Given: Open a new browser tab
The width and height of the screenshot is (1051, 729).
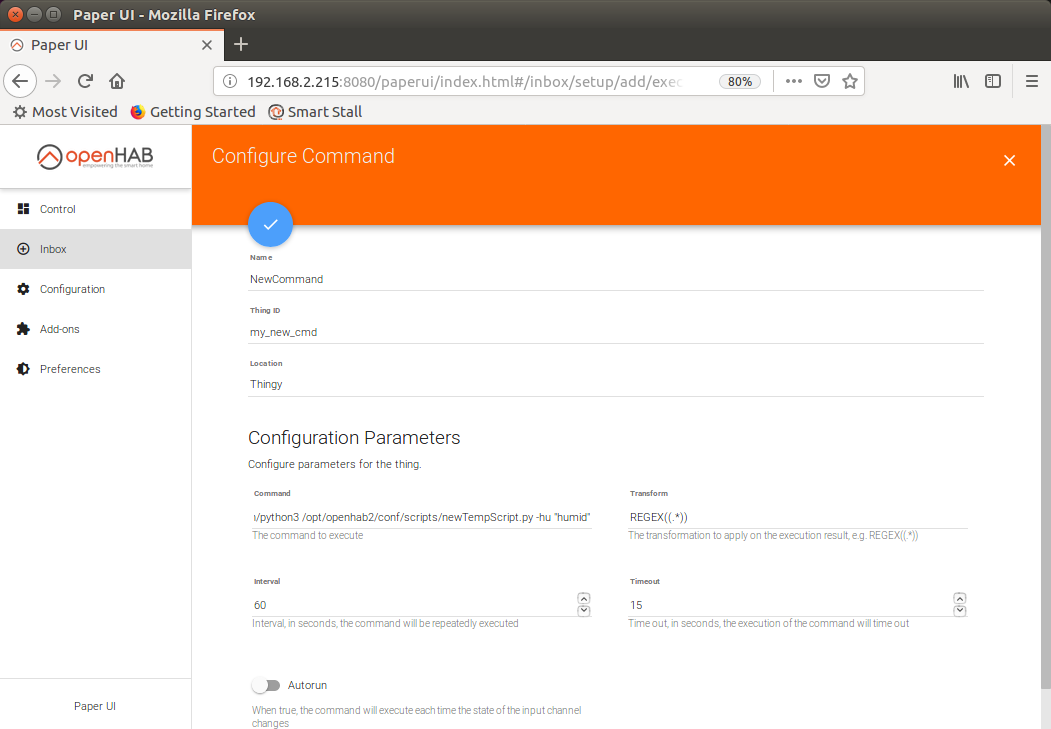Looking at the screenshot, I should (241, 44).
